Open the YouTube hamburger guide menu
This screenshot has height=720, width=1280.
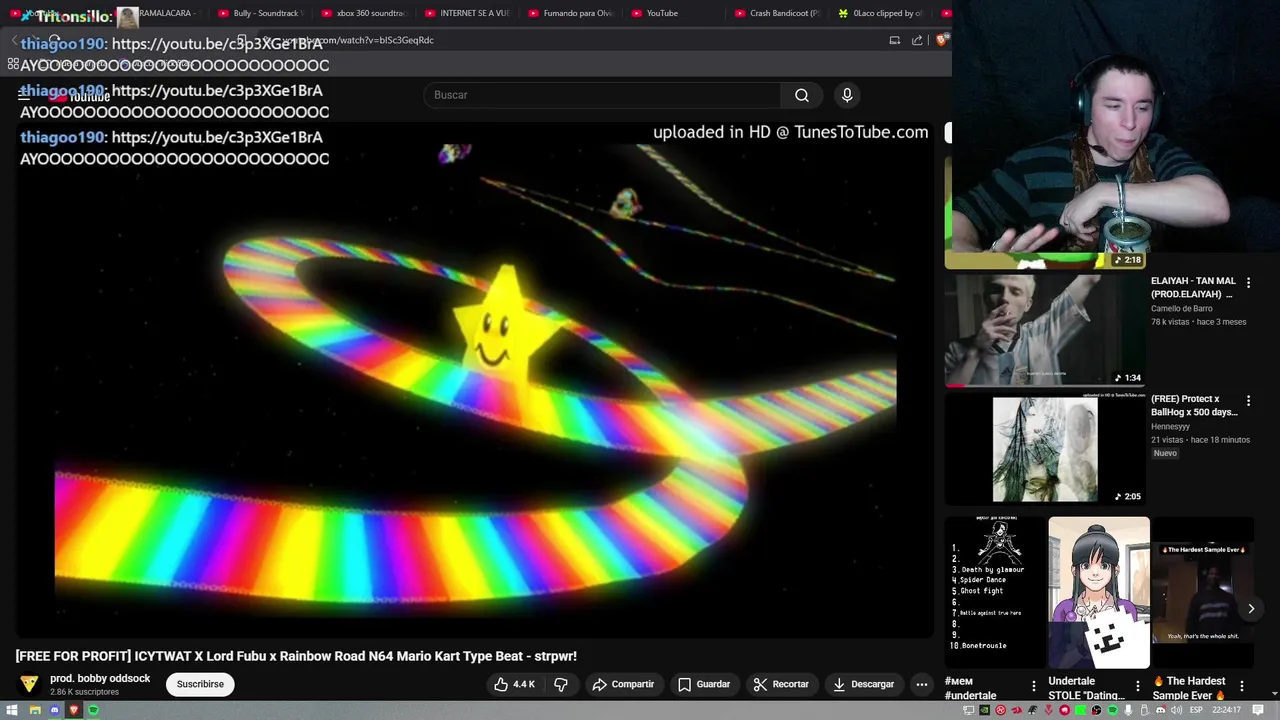click(24, 95)
